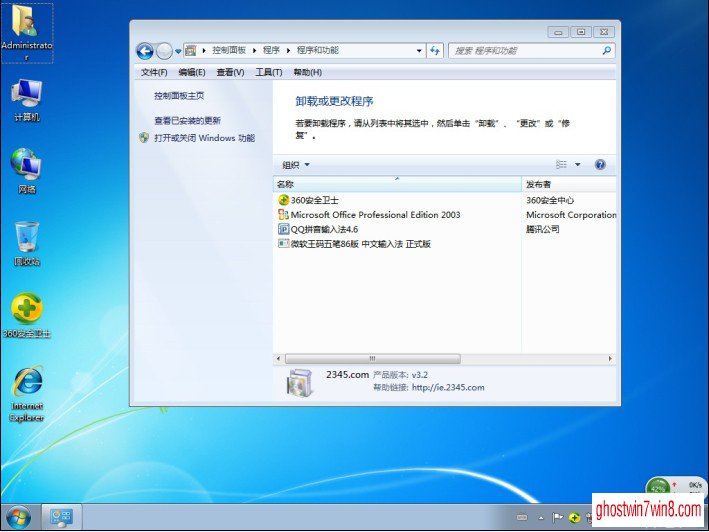
Task: Click the QQ拼音输入法 entry icon
Action: (283, 229)
